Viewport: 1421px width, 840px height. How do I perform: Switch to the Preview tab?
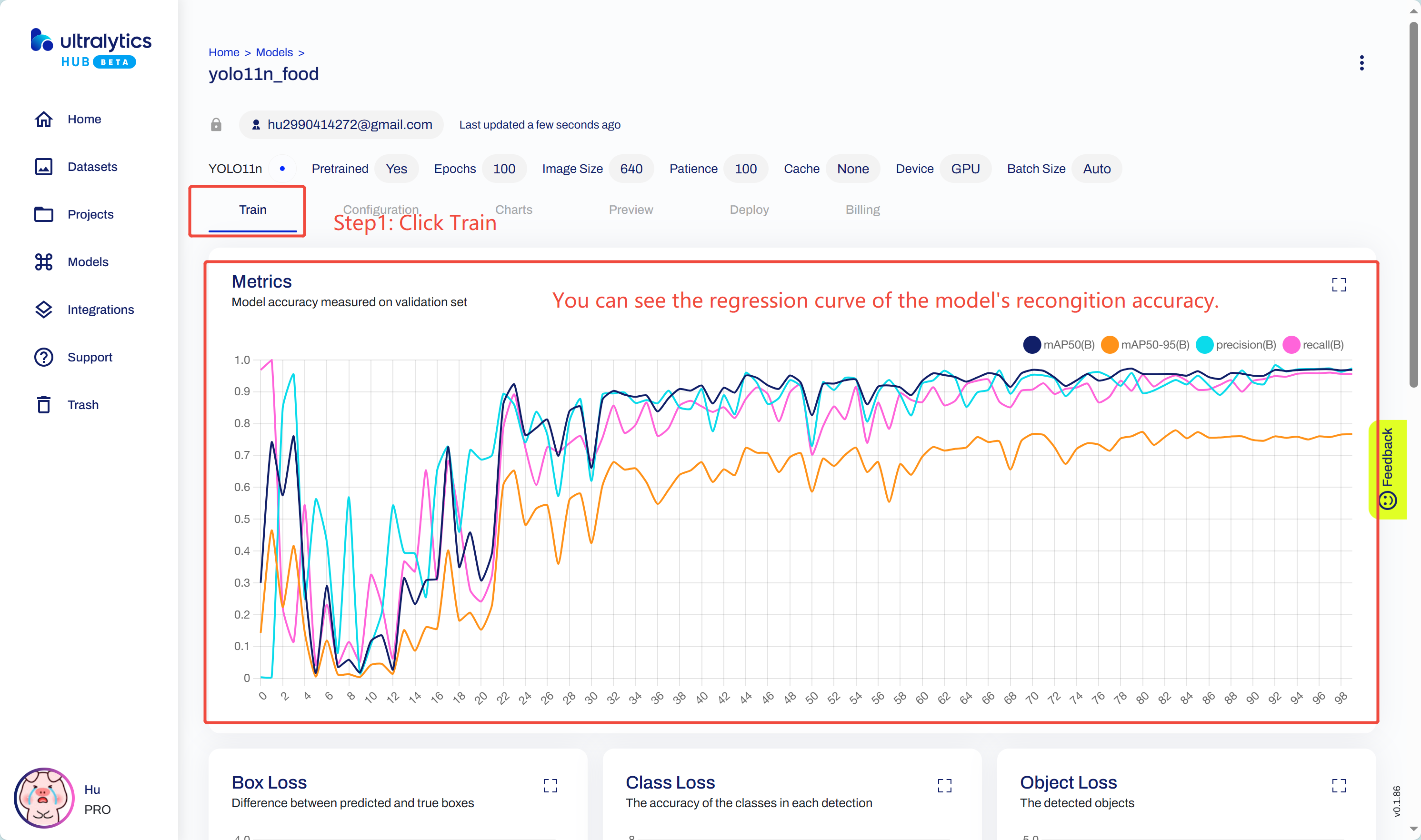(x=630, y=210)
